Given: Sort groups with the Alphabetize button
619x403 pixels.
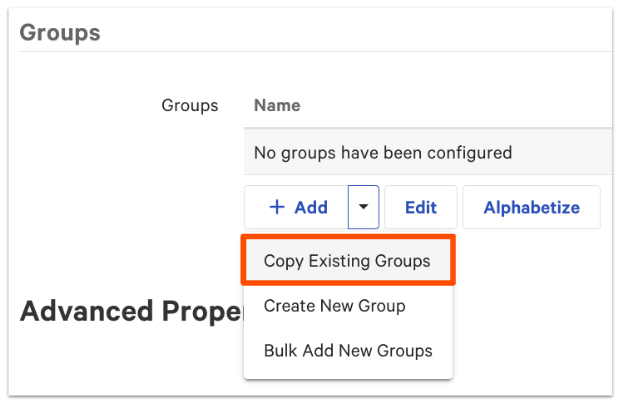Looking at the screenshot, I should pos(531,207).
